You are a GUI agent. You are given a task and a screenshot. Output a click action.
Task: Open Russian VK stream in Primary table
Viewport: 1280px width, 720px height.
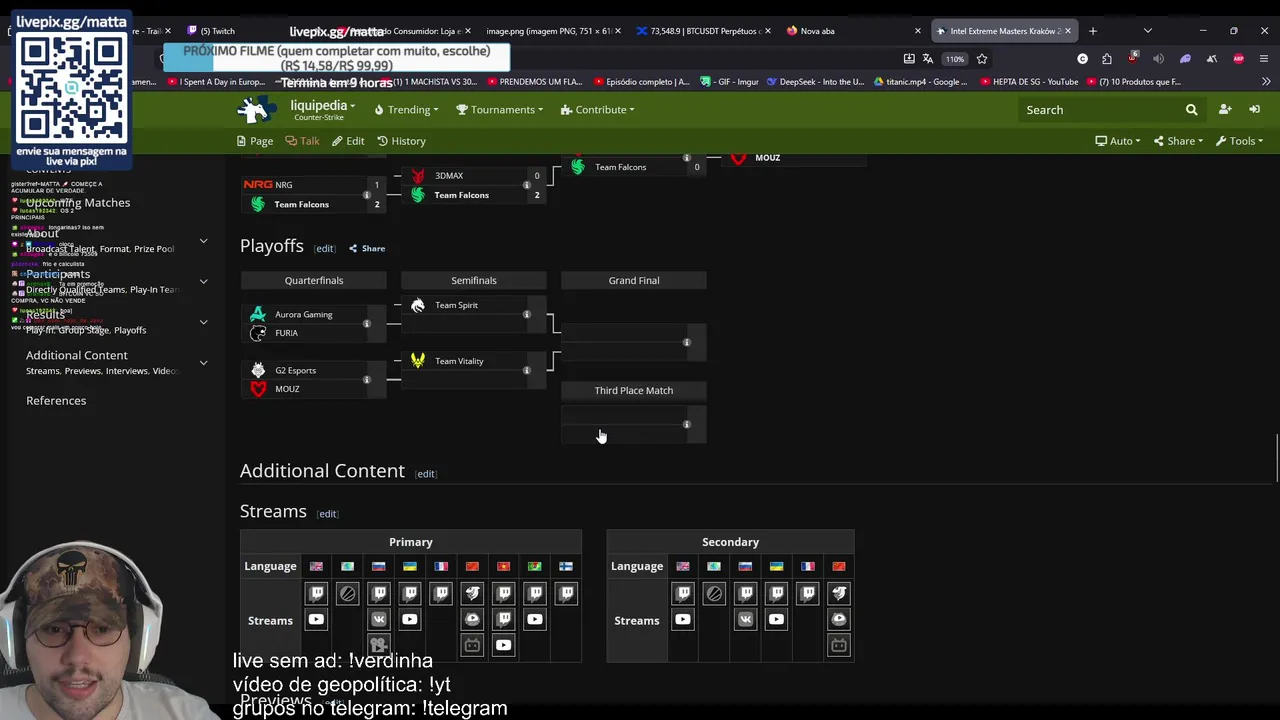click(x=379, y=620)
